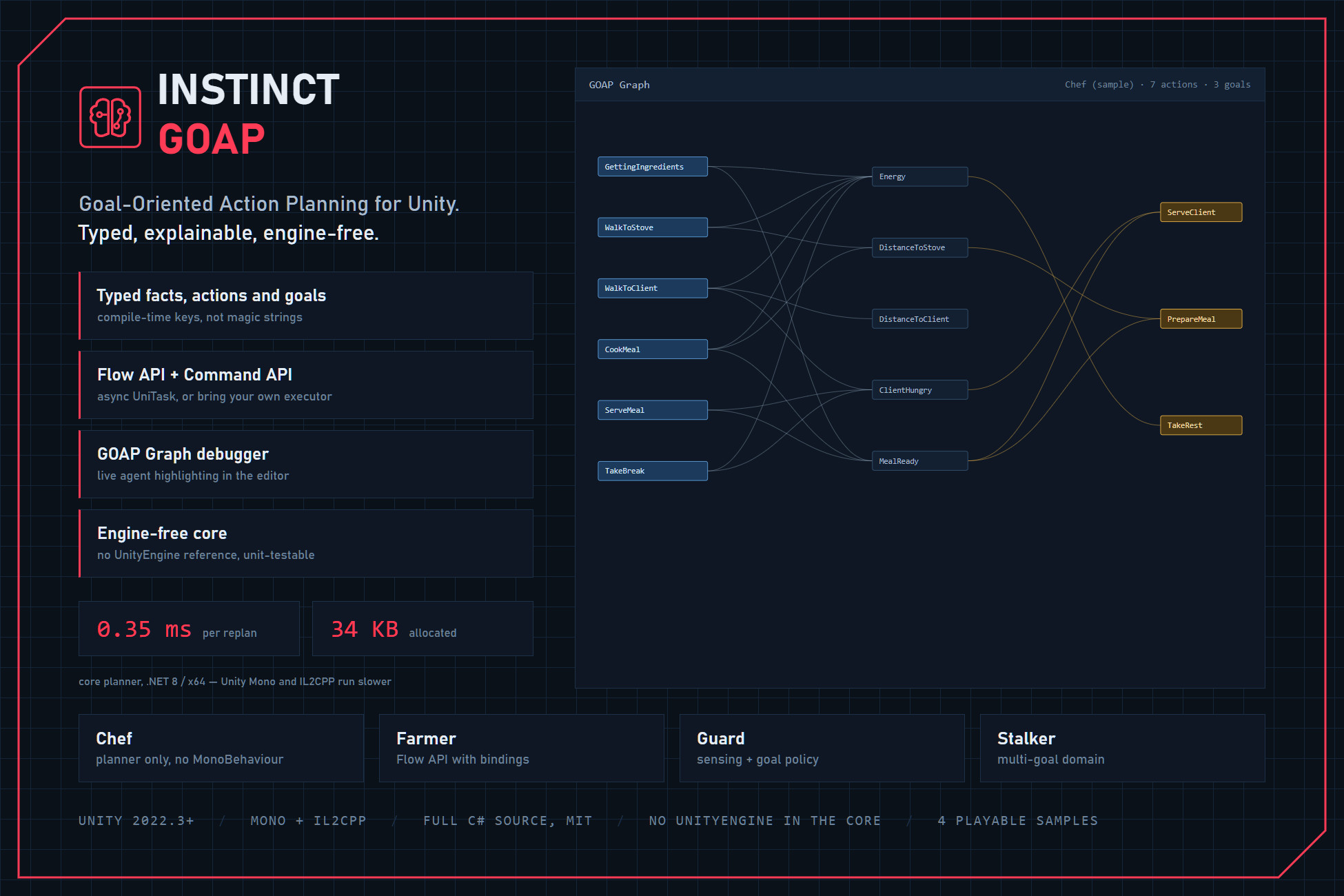Select the Engine-free core feature card
Screen dimensions: 1344x896
coord(306,543)
